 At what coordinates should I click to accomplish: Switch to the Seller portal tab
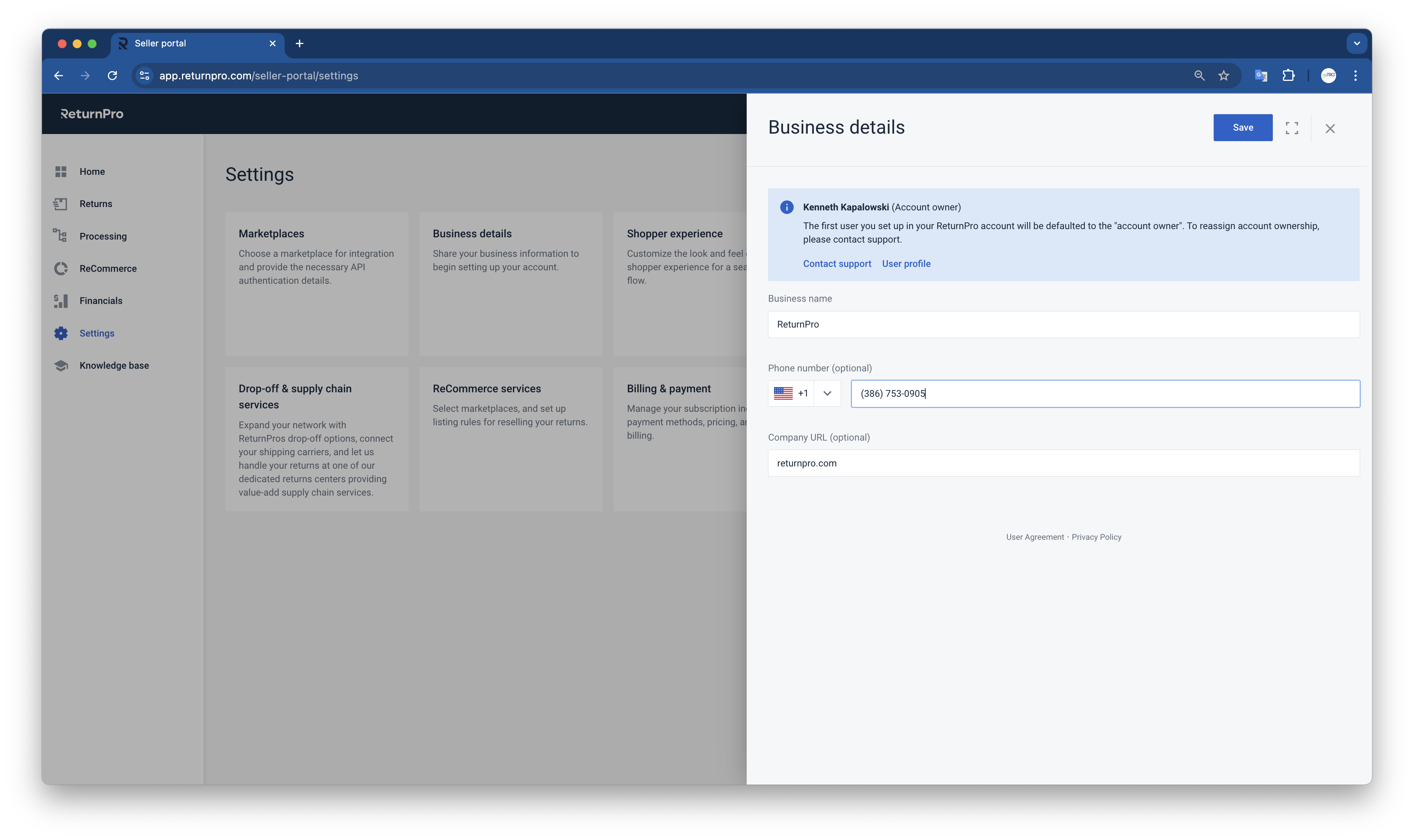[x=192, y=43]
